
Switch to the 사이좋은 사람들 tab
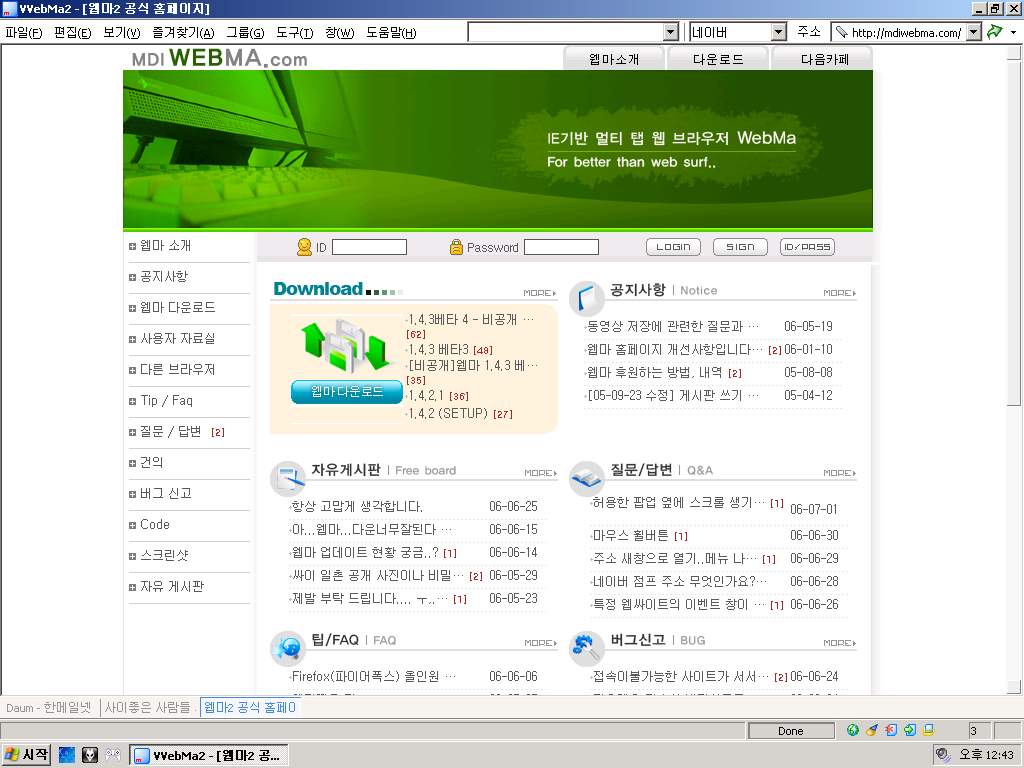[x=148, y=707]
